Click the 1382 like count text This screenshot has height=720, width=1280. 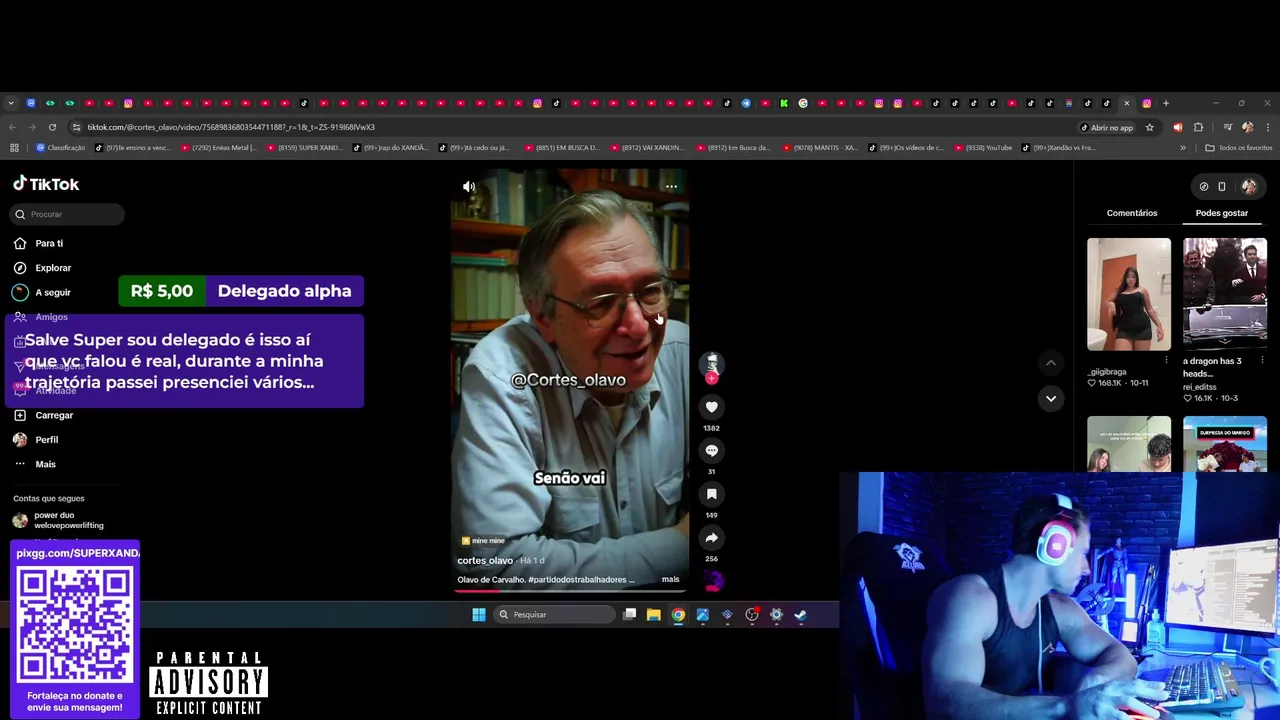[711, 428]
